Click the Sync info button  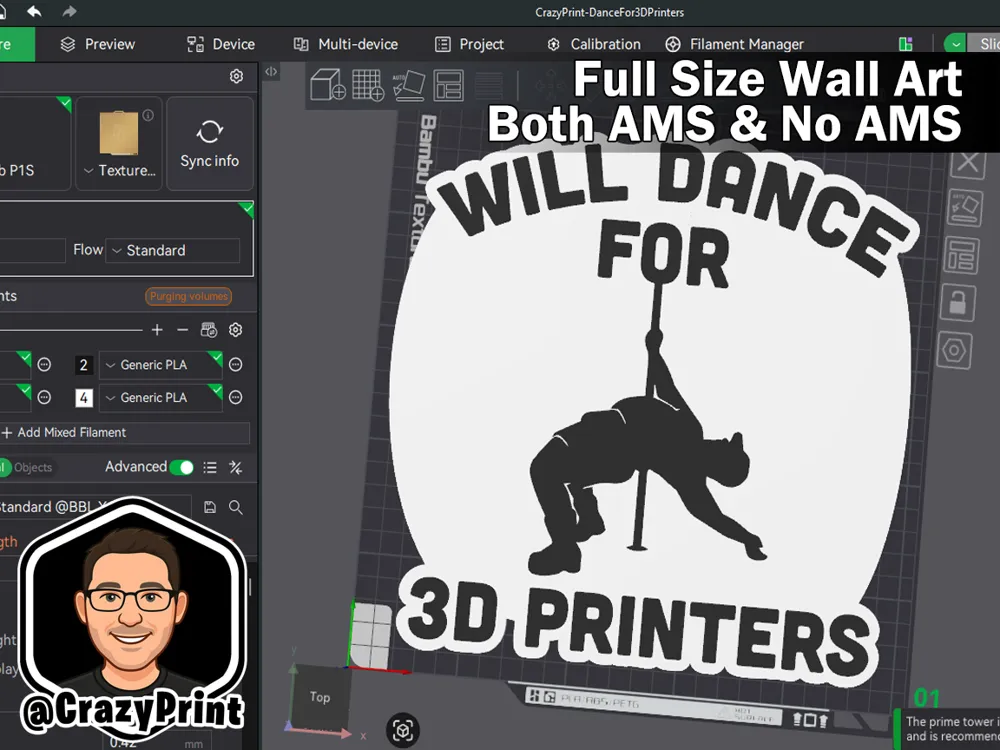[x=210, y=143]
